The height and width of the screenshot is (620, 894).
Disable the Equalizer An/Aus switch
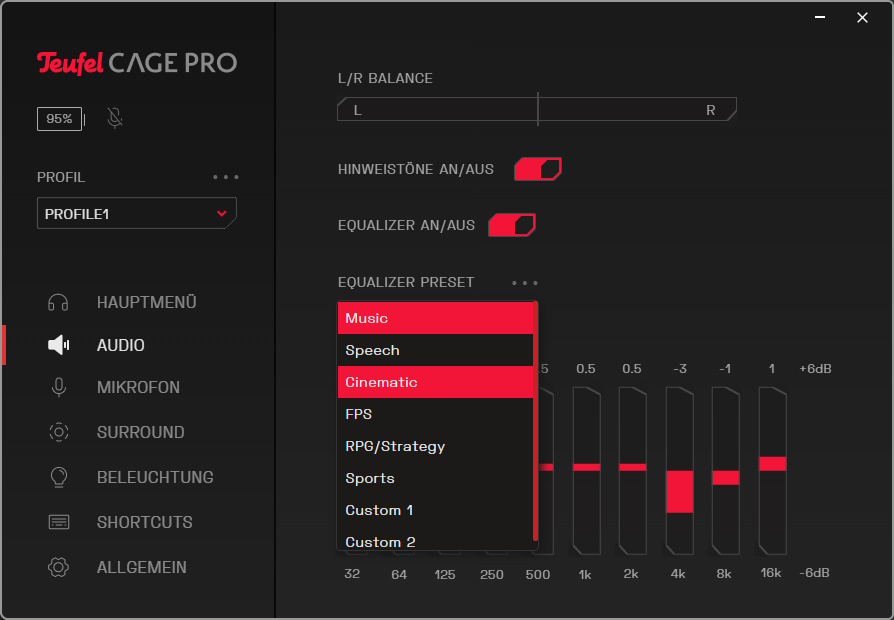512,225
